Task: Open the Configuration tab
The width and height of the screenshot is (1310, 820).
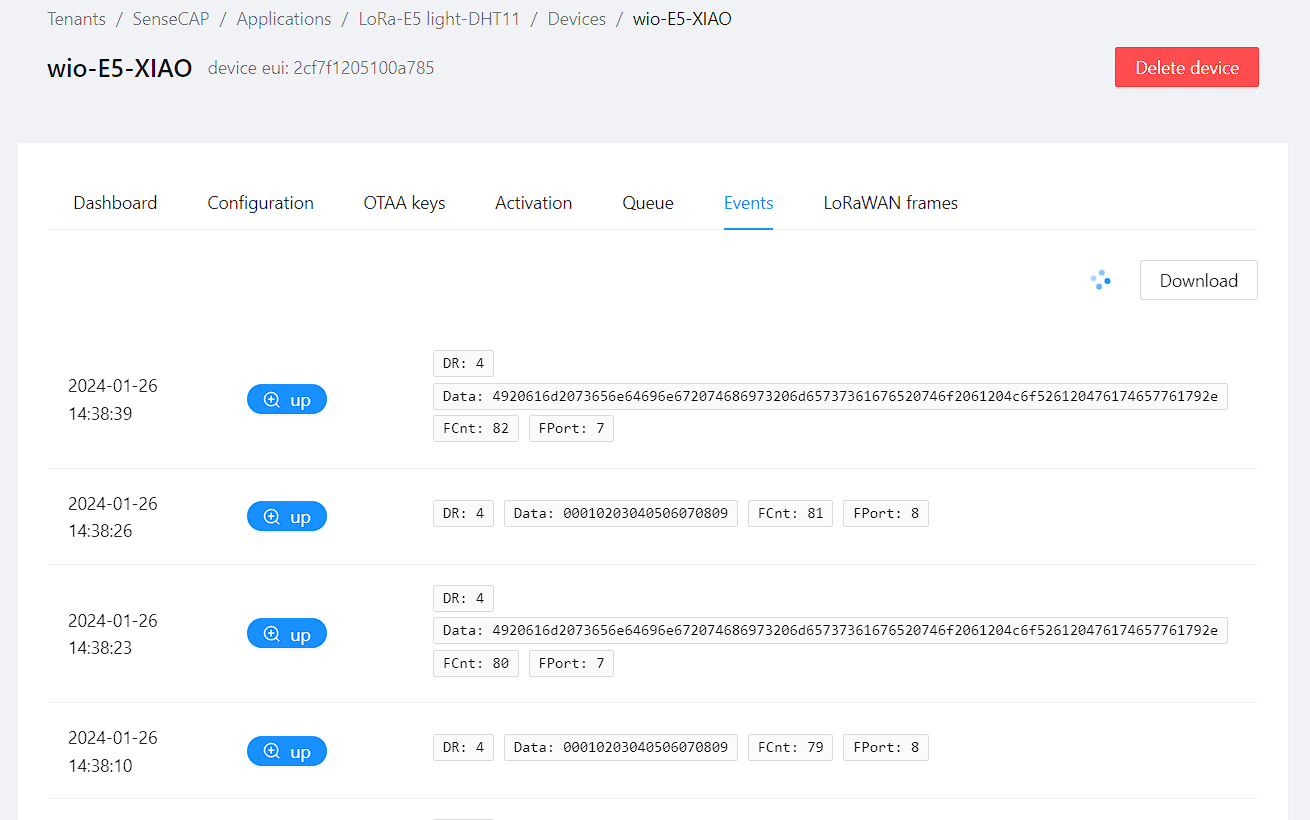Action: point(261,203)
